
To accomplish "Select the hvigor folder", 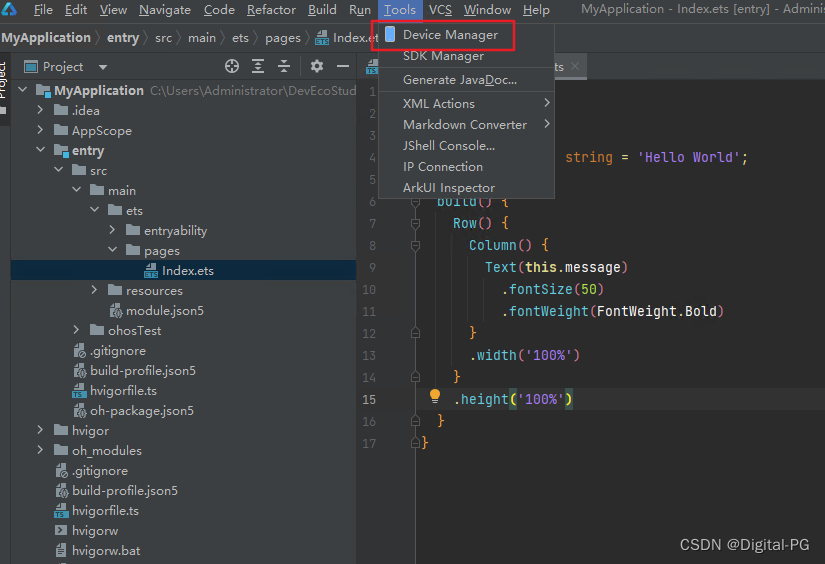I will (x=183, y=431).
